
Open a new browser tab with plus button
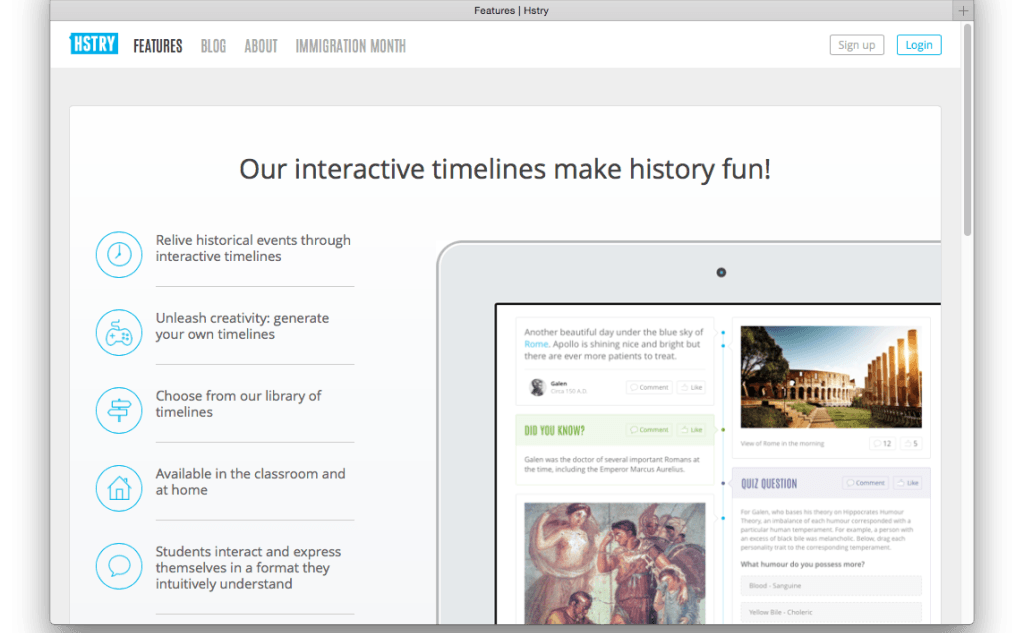click(963, 11)
